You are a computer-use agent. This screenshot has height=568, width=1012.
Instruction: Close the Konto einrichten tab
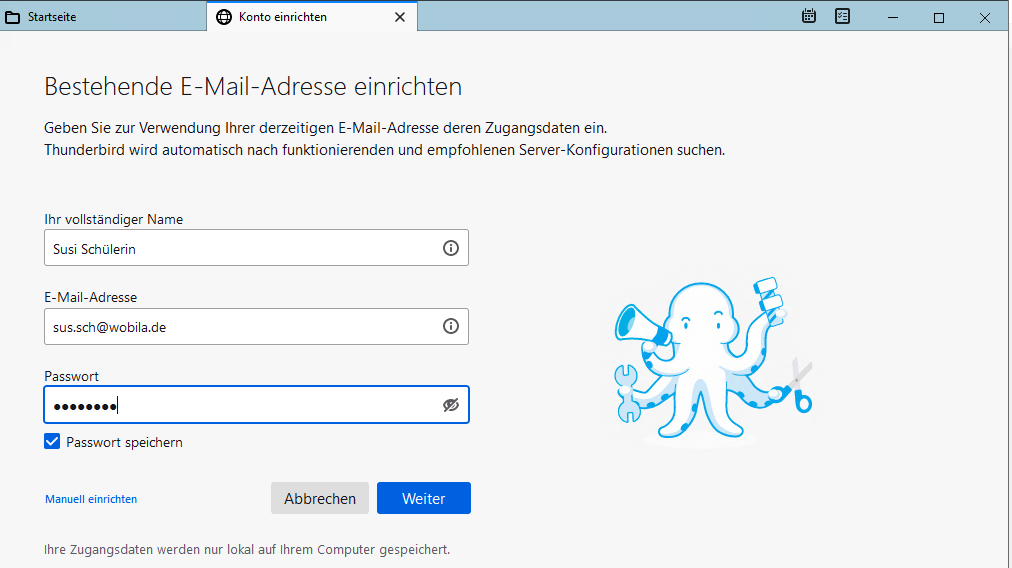click(x=400, y=17)
